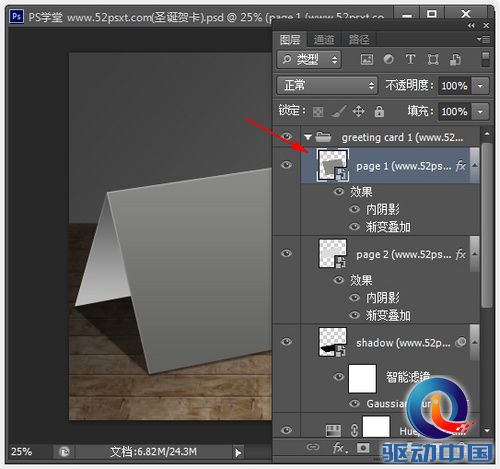Click the 填充 100% value field
Image resolution: width=500 pixels, height=469 pixels.
(454, 111)
